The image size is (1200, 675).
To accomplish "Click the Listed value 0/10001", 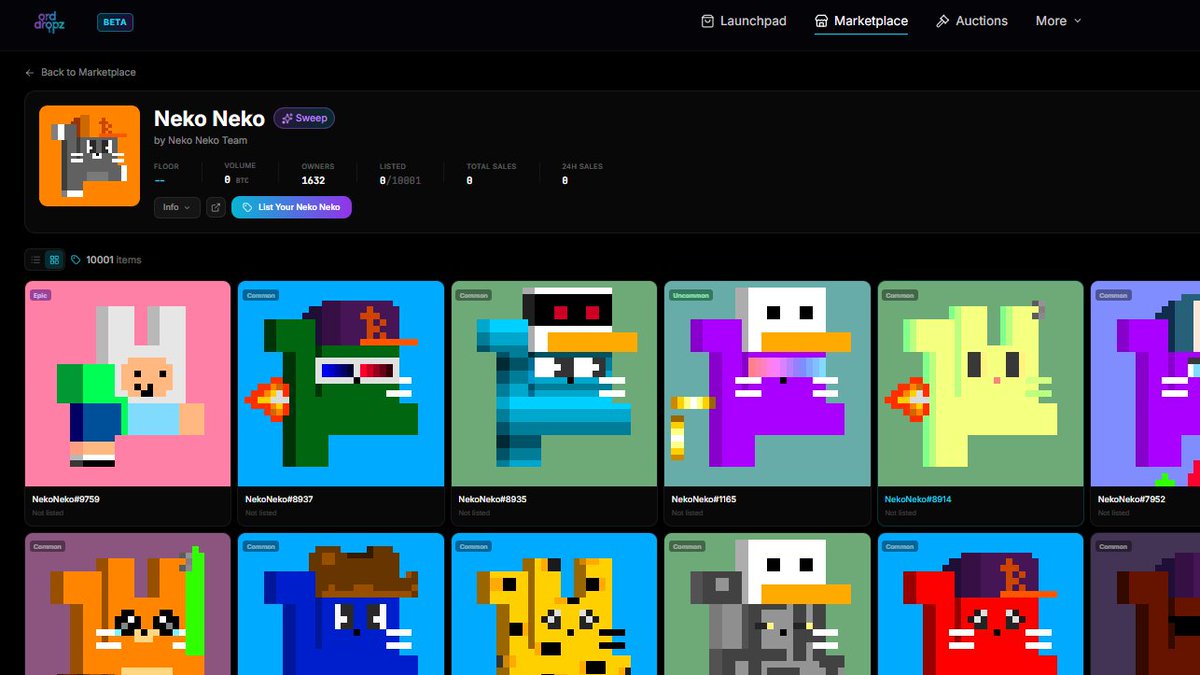I will 400,180.
